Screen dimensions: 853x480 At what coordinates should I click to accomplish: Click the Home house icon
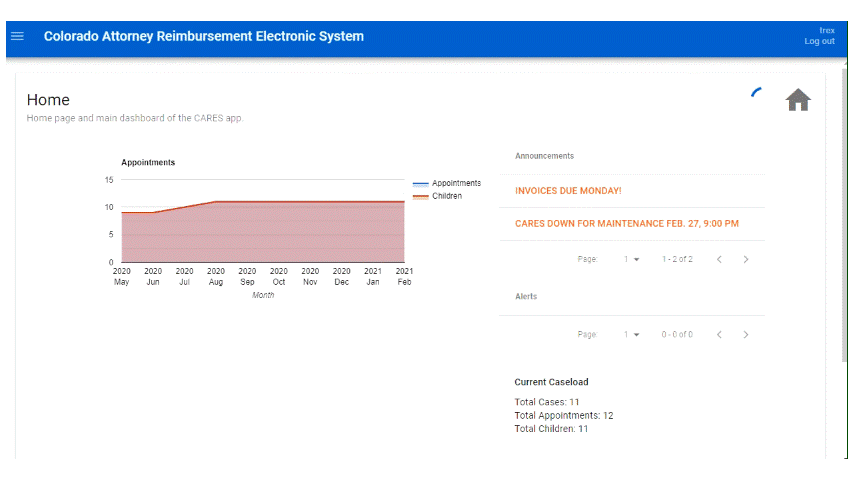pyautogui.click(x=798, y=100)
